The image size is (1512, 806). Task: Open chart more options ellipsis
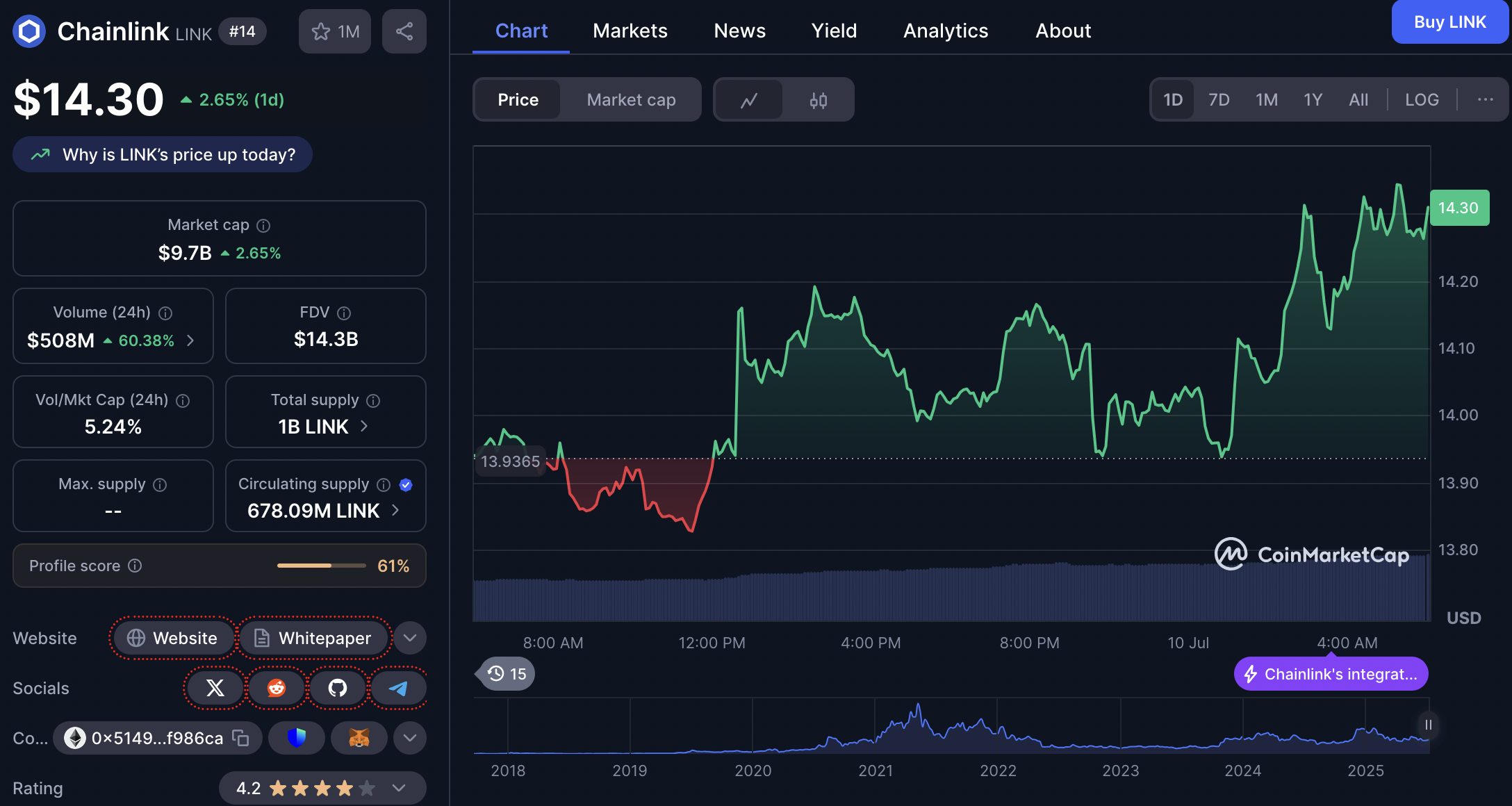click(x=1485, y=99)
